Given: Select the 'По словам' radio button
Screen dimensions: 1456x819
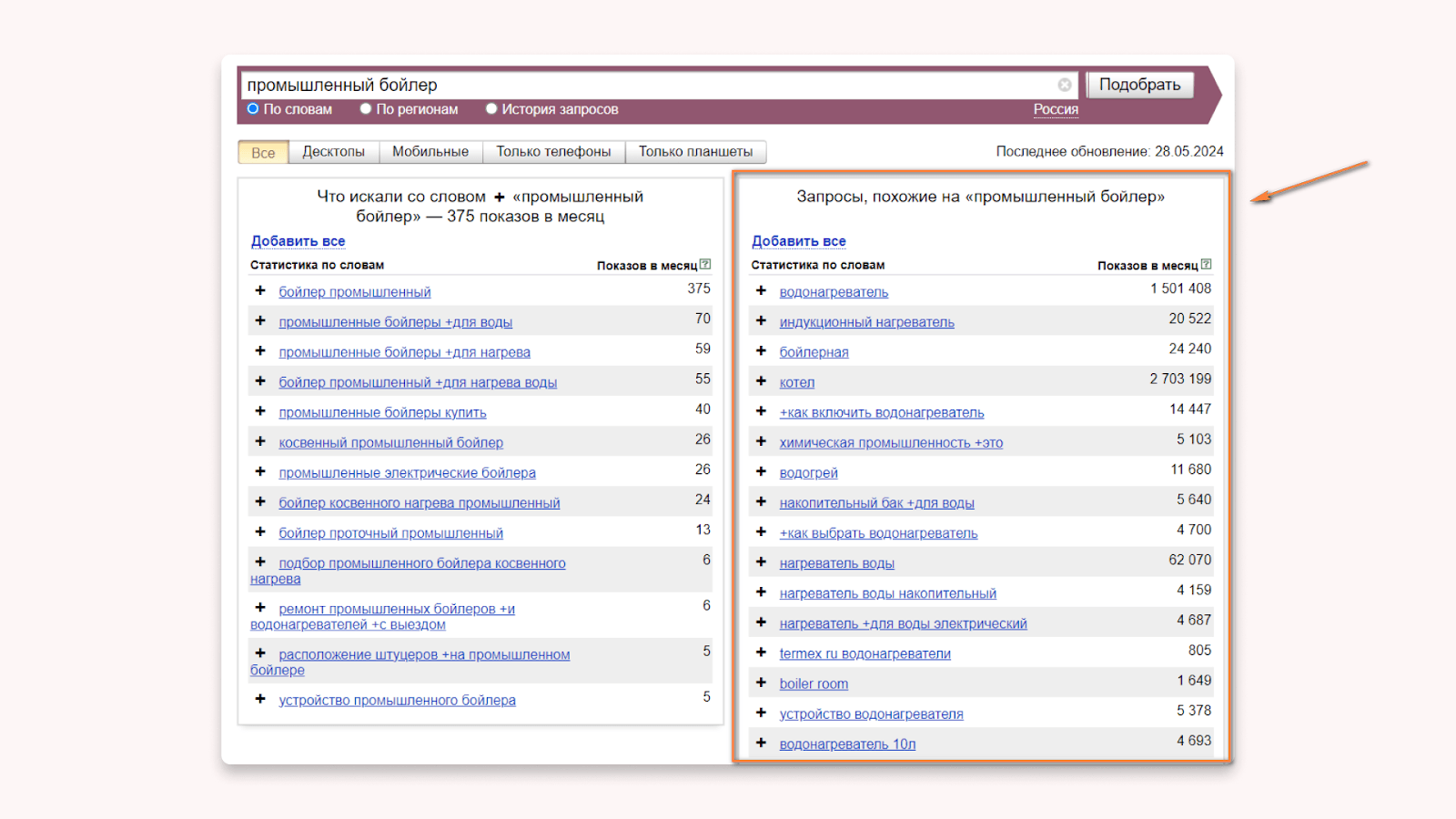Looking at the screenshot, I should coord(253,109).
